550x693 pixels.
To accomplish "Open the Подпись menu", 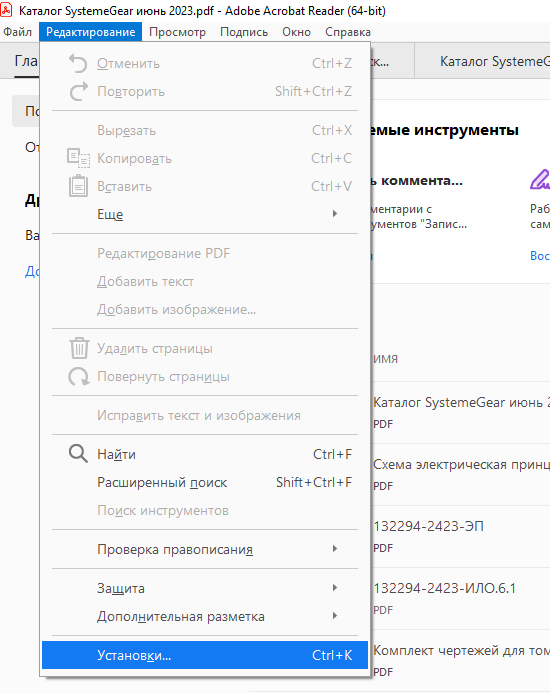I will pos(244,32).
